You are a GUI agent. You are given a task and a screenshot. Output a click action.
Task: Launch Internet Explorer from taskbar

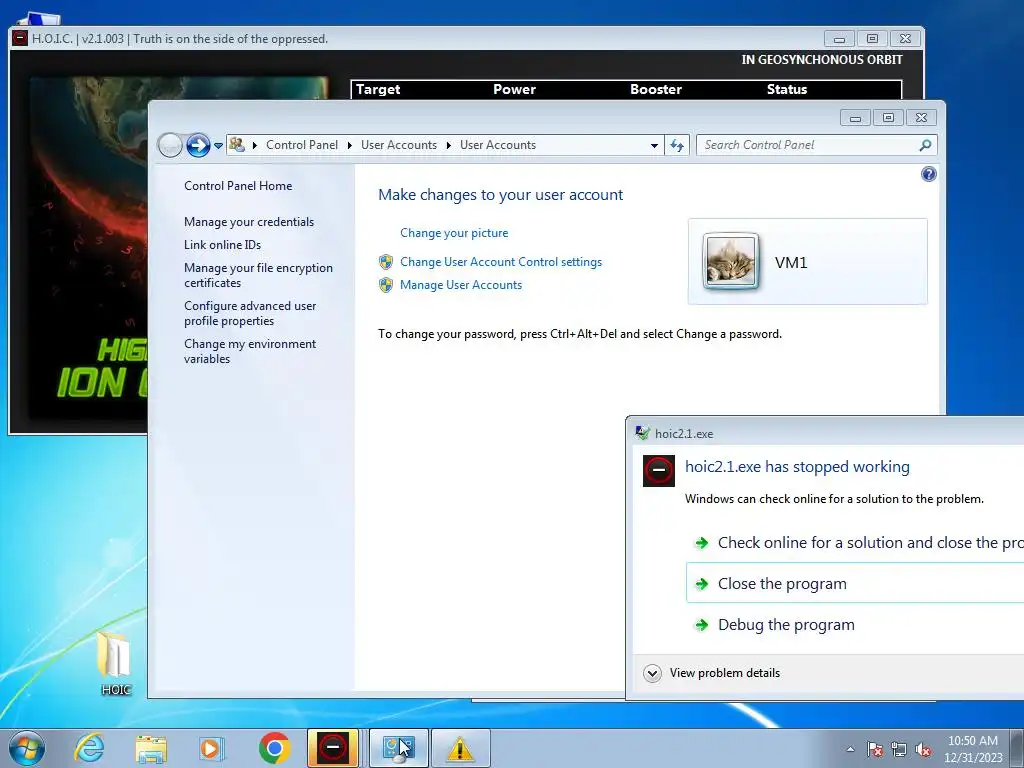click(x=89, y=748)
